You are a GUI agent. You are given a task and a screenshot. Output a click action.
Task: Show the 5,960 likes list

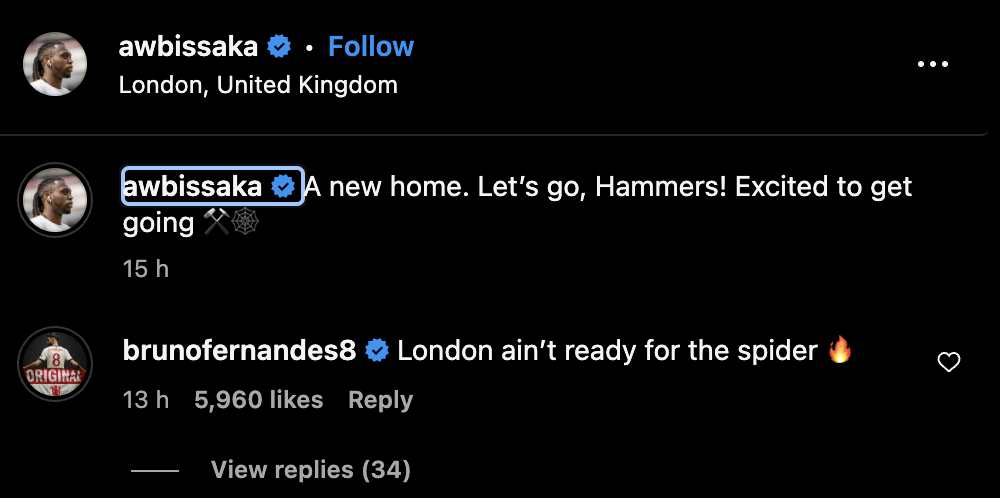(258, 400)
